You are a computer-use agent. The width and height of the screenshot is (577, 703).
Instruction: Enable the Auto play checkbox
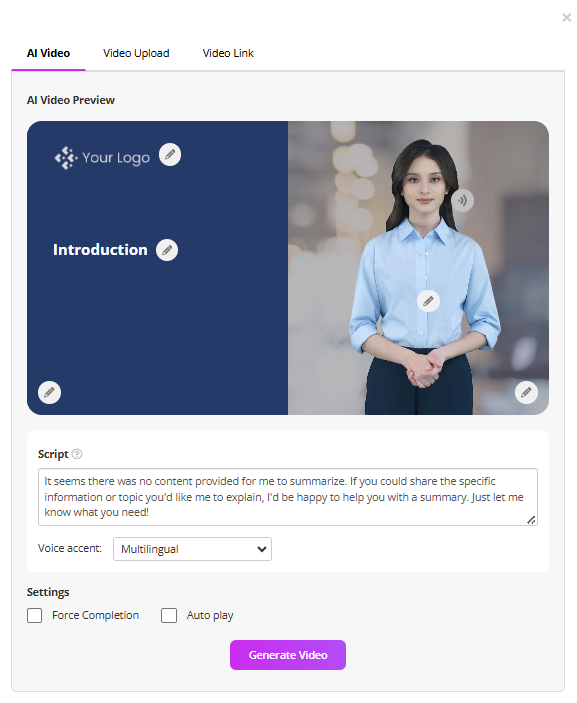click(169, 615)
